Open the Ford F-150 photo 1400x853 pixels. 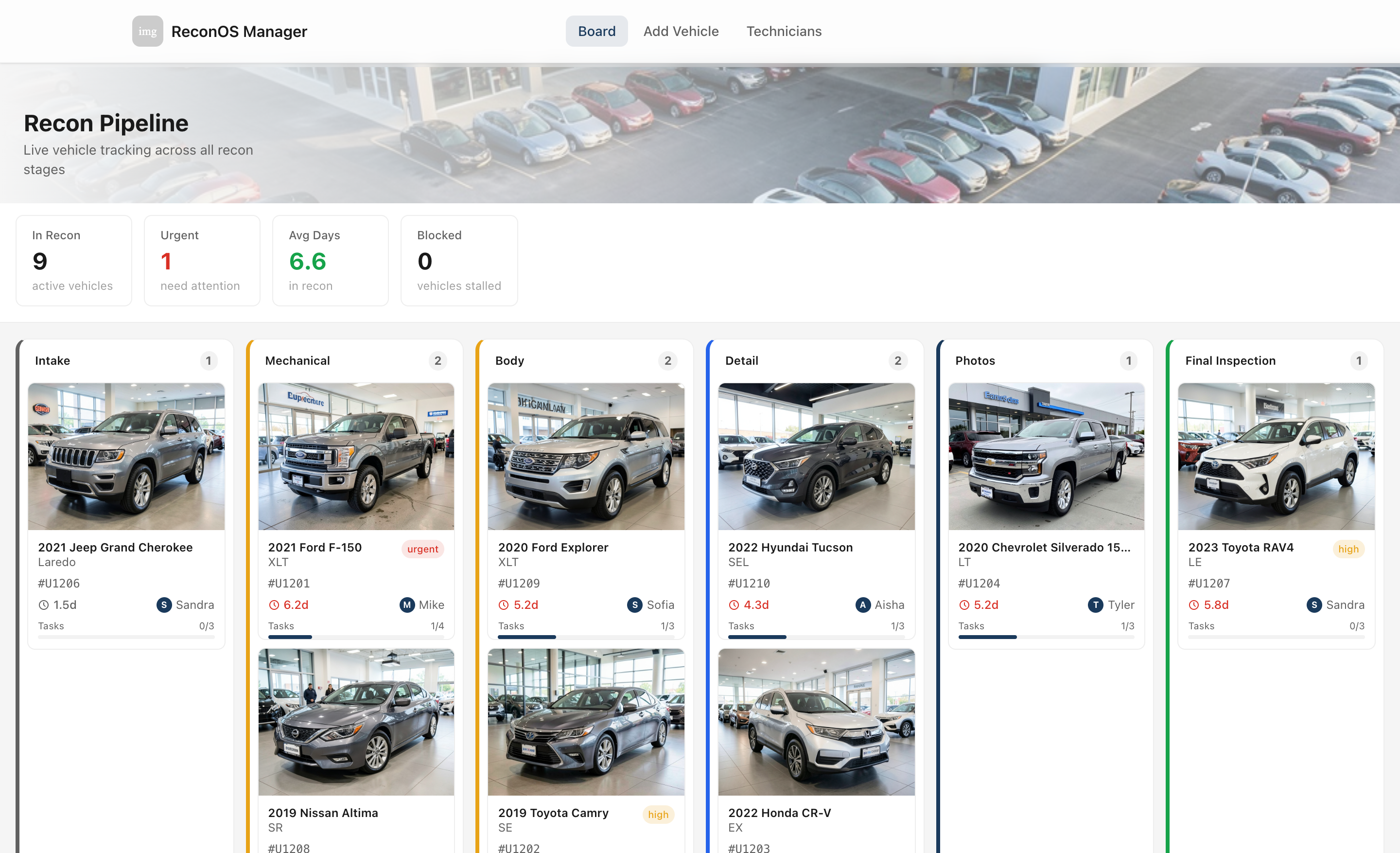point(356,456)
